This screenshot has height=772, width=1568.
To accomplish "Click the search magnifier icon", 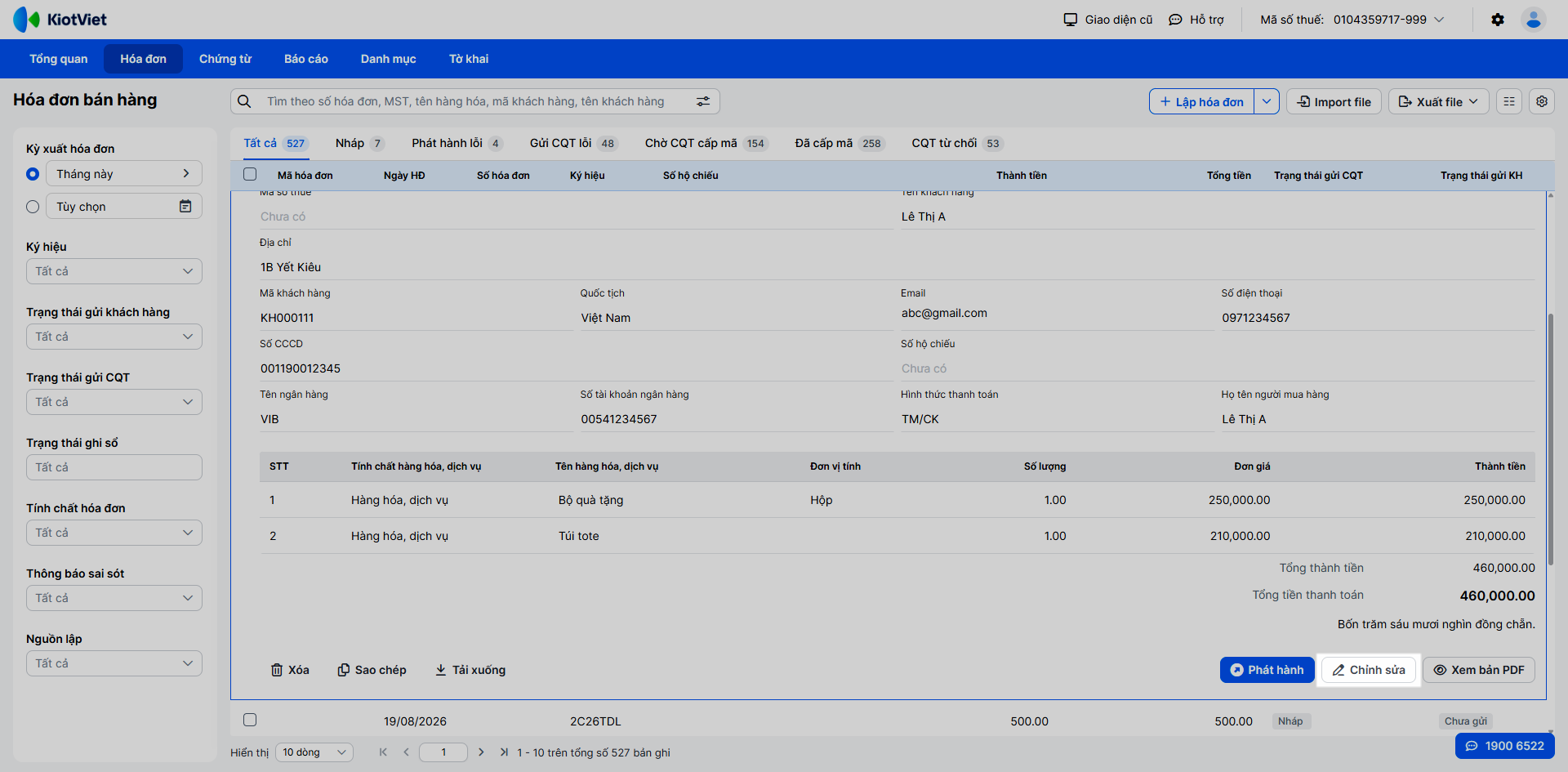I will click(x=244, y=101).
